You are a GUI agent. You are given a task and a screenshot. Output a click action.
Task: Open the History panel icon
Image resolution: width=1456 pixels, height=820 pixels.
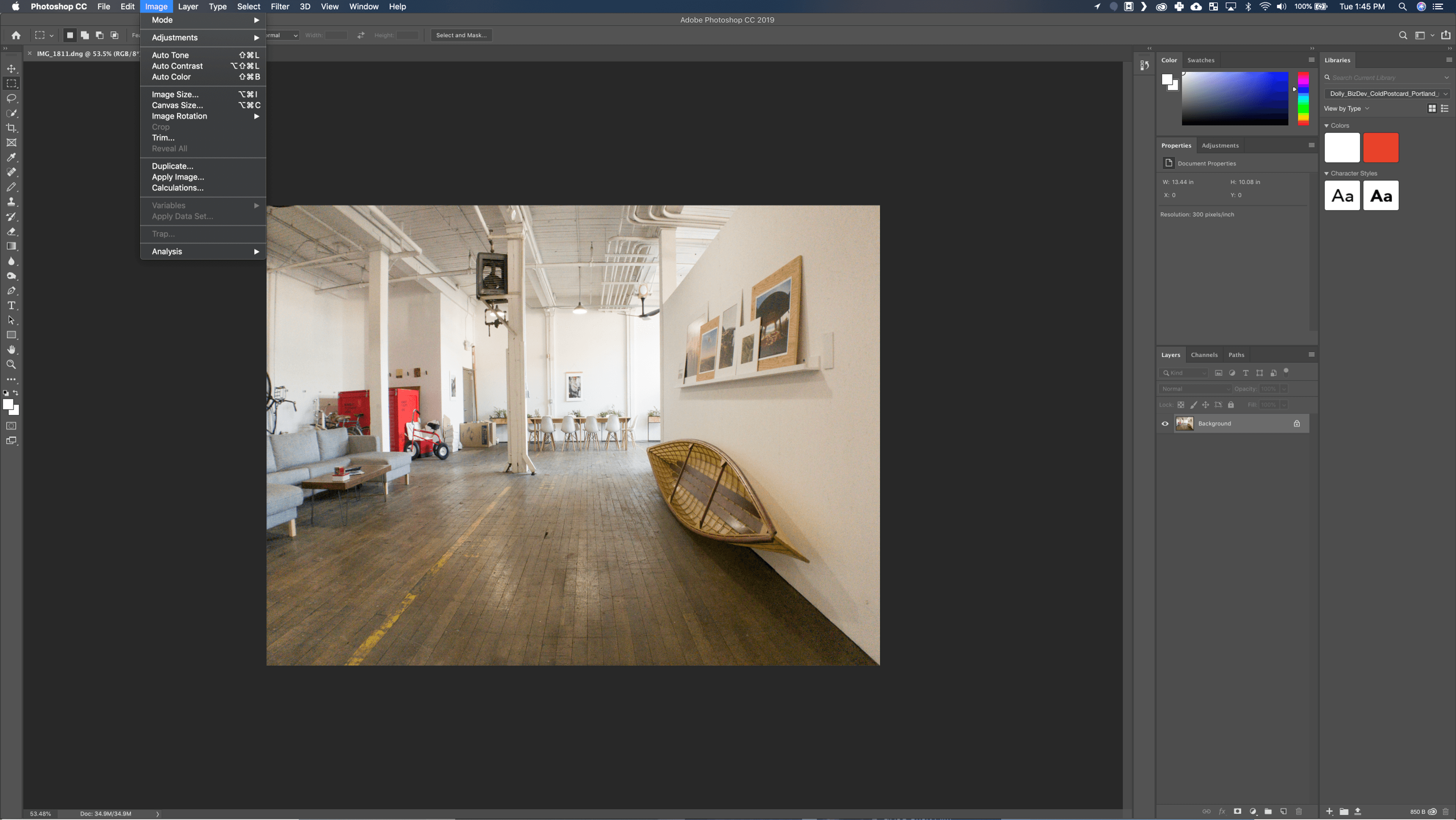click(1145, 65)
